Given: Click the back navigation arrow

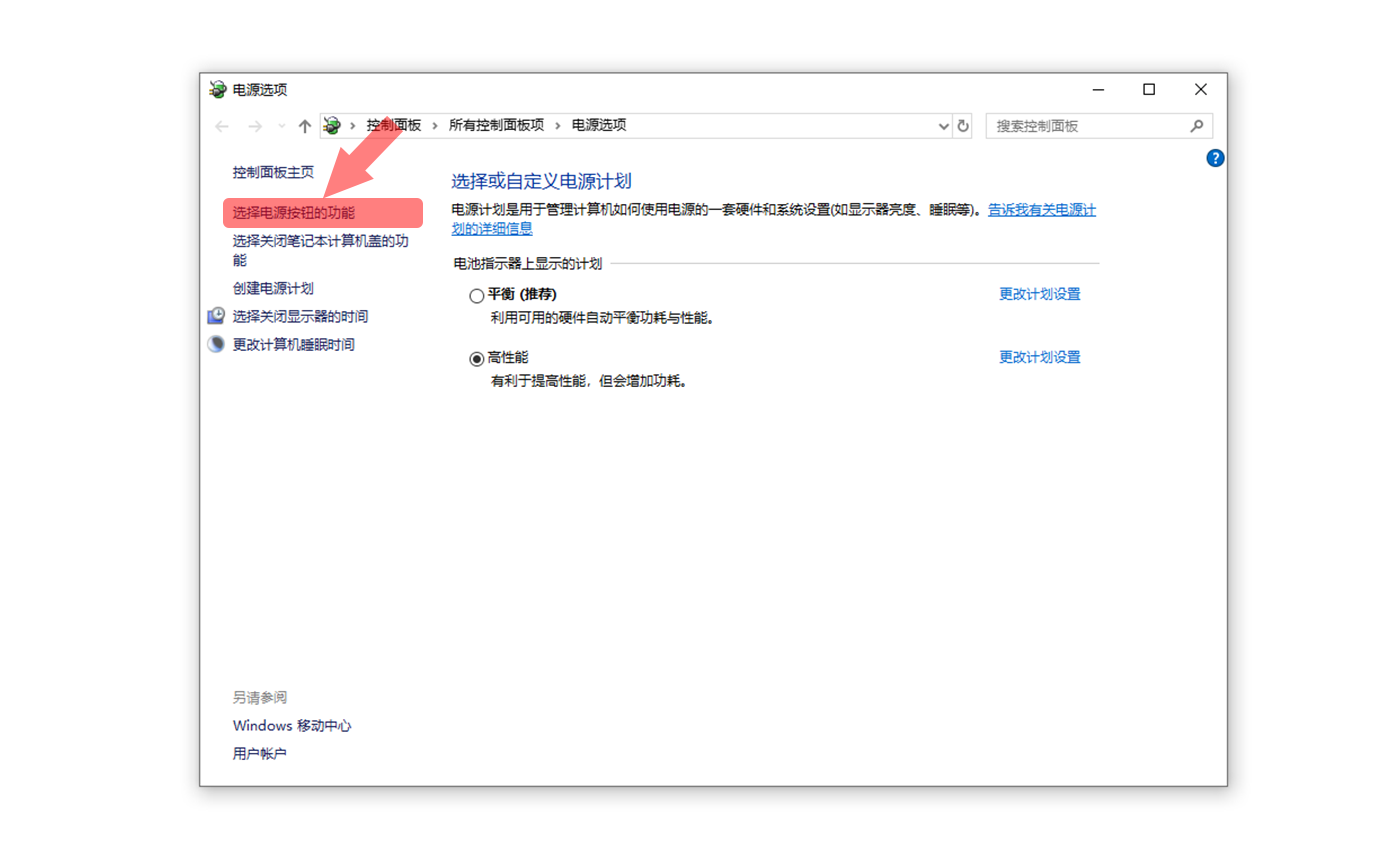Looking at the screenshot, I should tap(222, 125).
